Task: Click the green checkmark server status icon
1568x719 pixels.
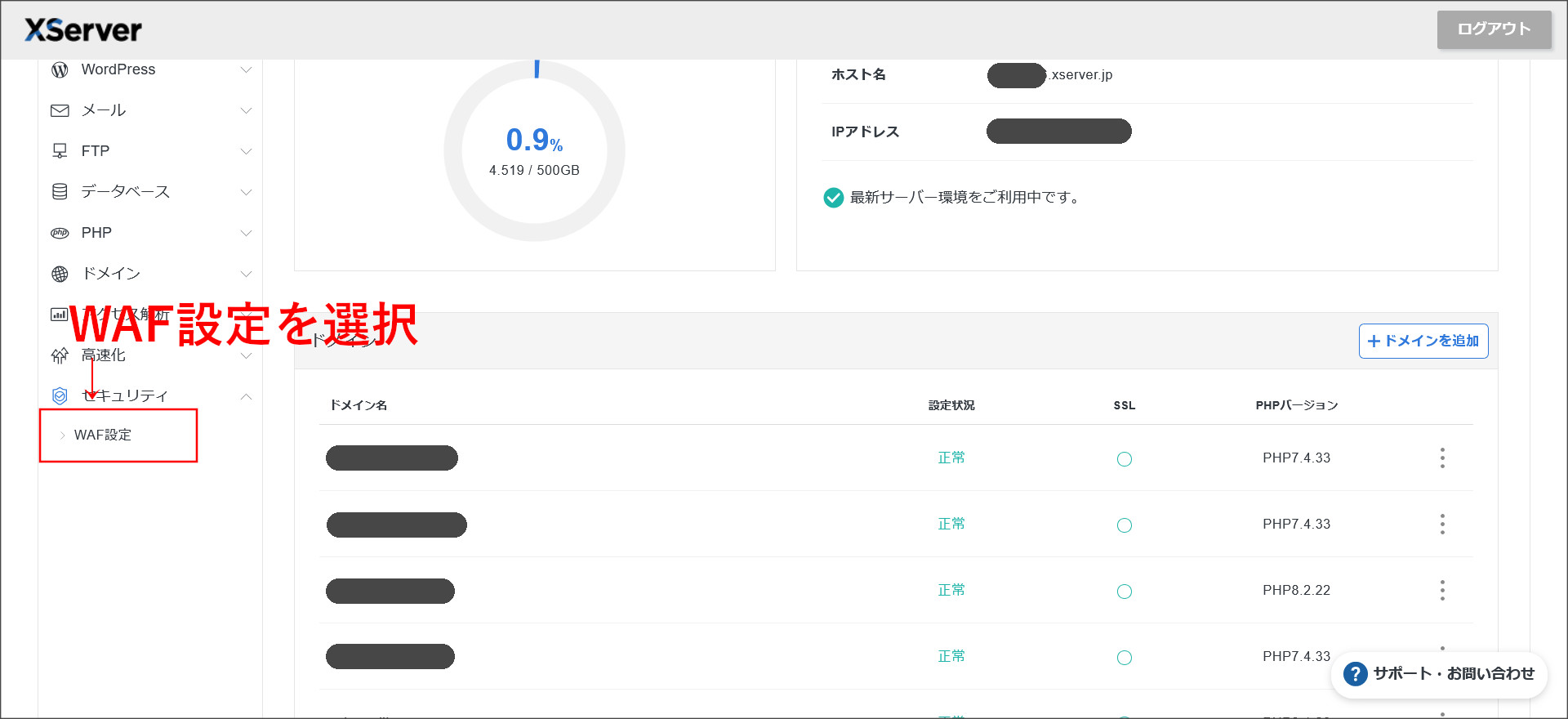Action: point(833,198)
